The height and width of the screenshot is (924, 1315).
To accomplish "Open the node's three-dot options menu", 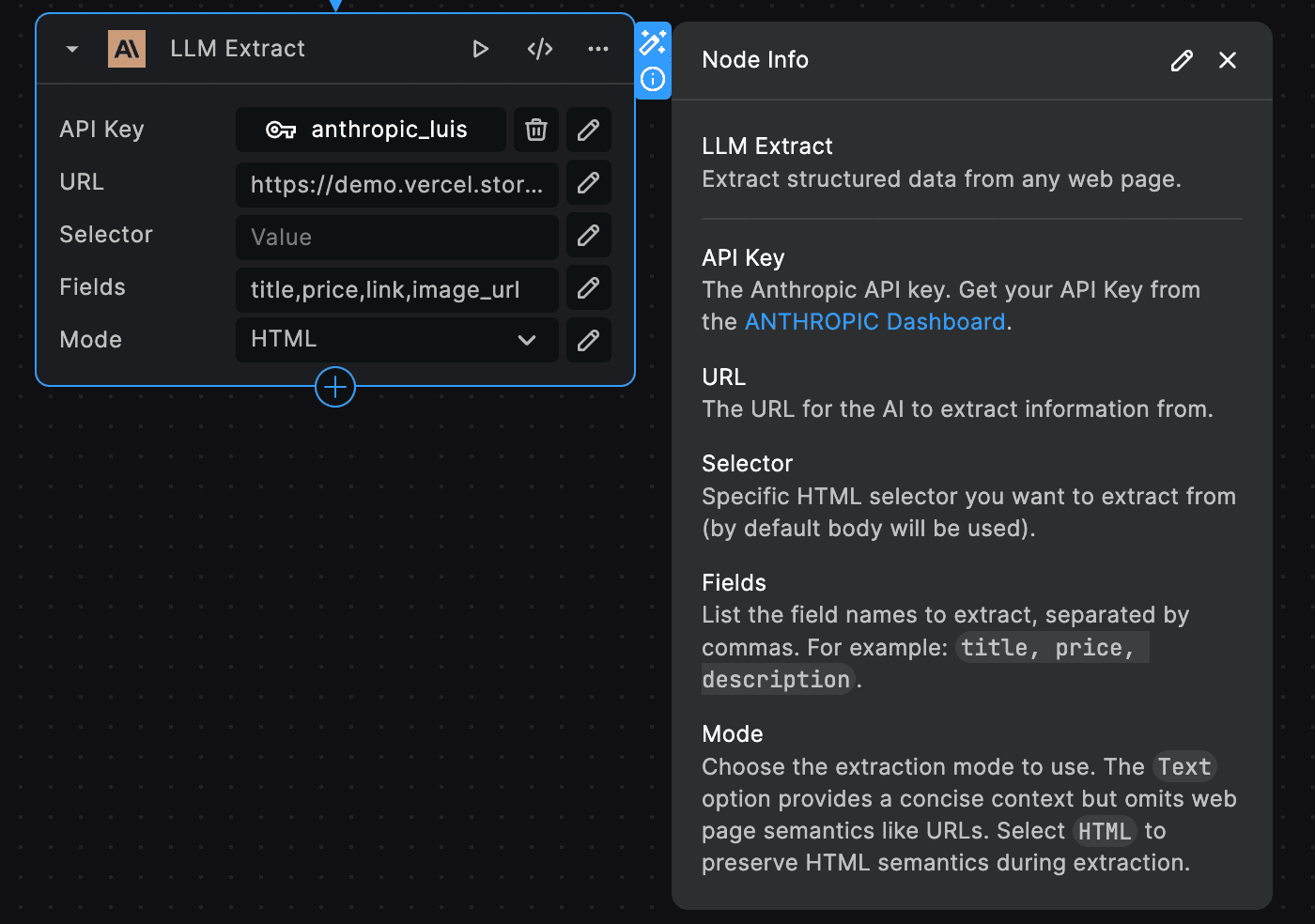I will click(598, 49).
